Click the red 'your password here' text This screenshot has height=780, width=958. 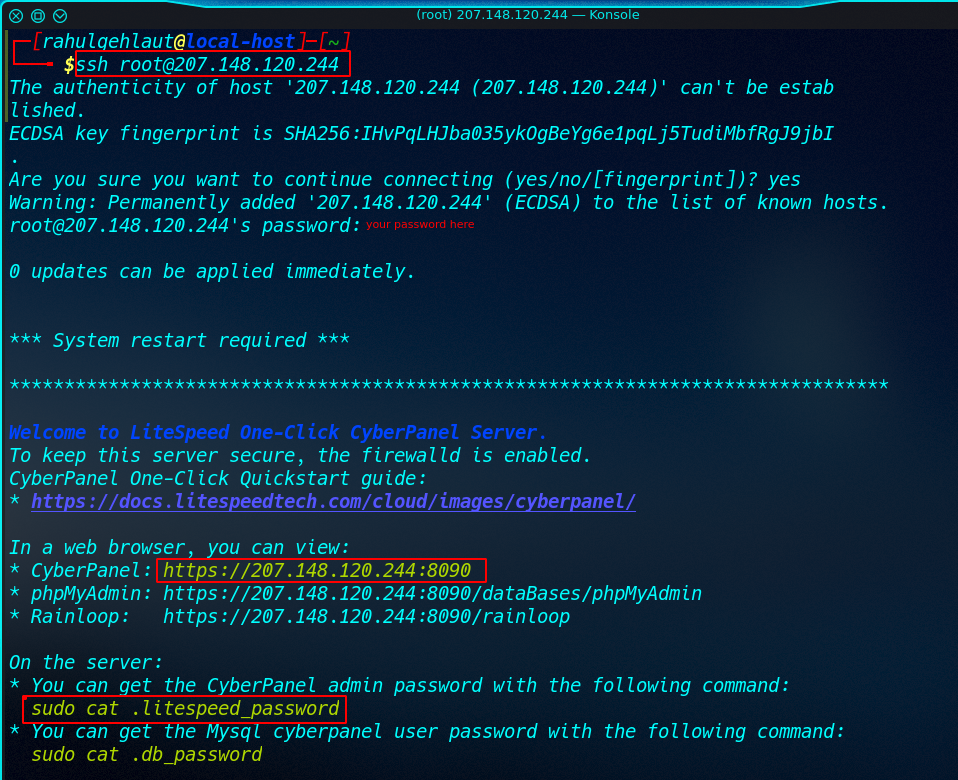(x=420, y=224)
